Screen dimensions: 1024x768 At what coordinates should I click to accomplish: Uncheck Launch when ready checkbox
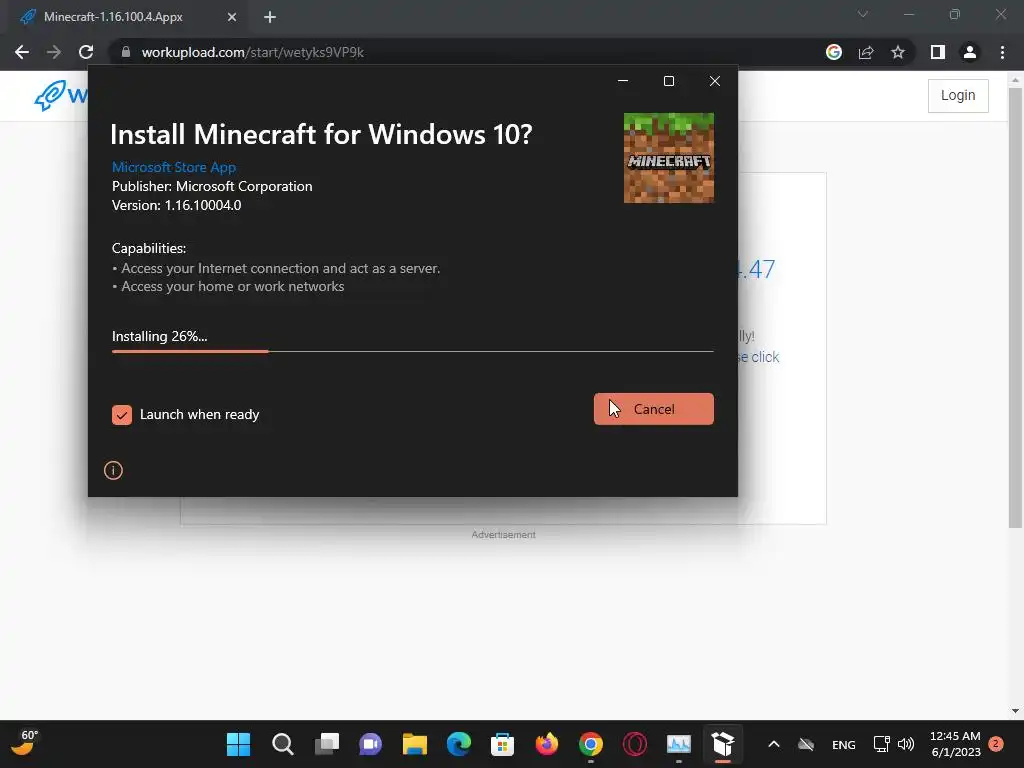point(121,415)
